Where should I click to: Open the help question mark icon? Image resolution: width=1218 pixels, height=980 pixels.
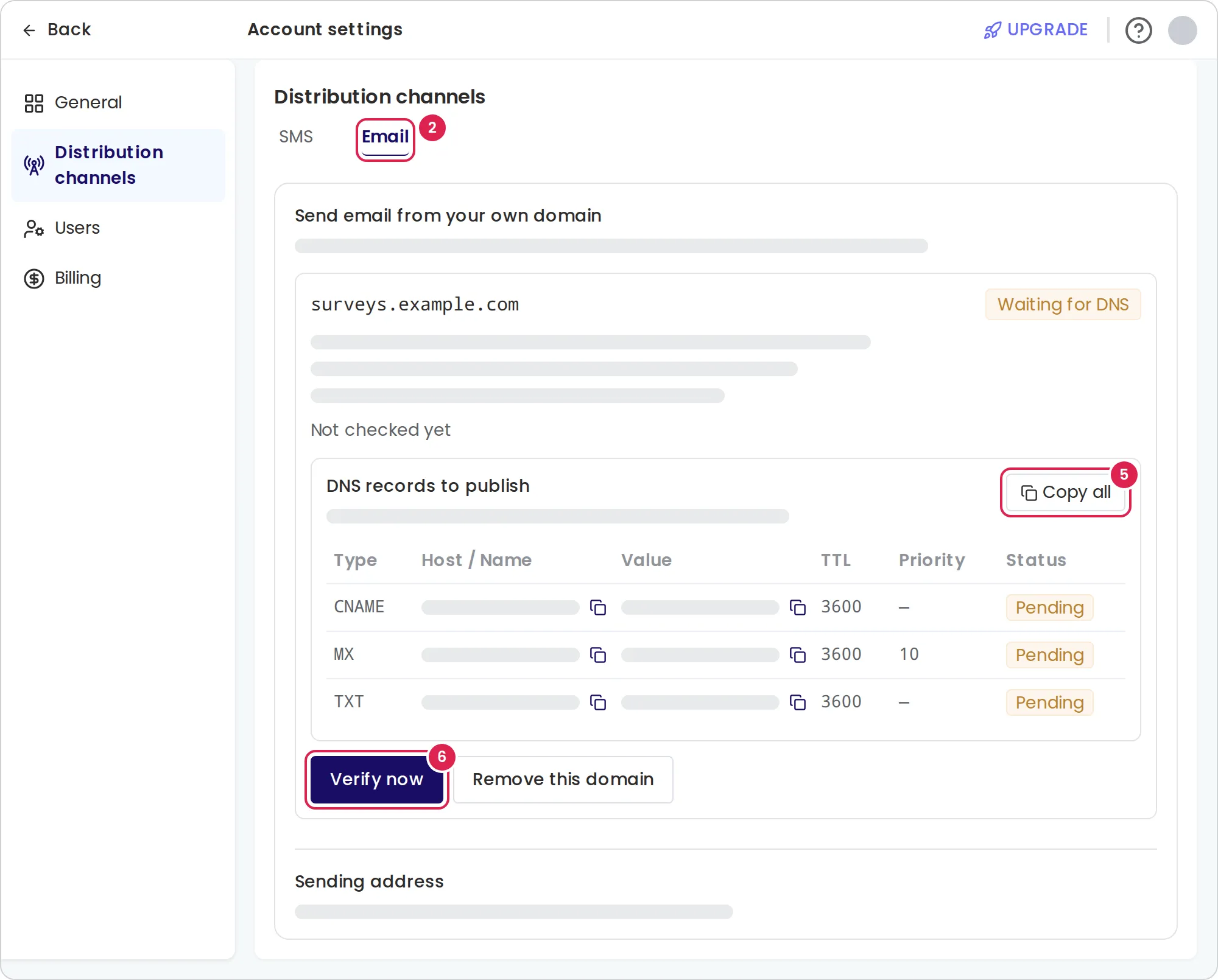[x=1138, y=30]
